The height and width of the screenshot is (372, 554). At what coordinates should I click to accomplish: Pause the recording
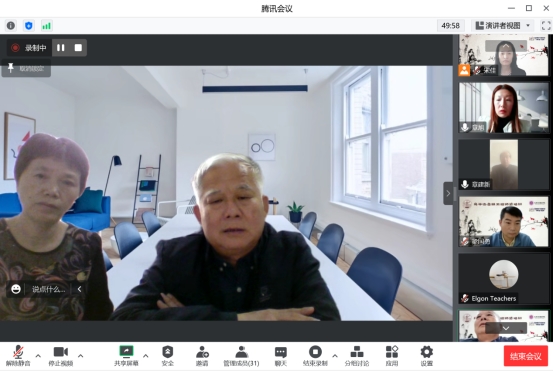click(x=61, y=48)
